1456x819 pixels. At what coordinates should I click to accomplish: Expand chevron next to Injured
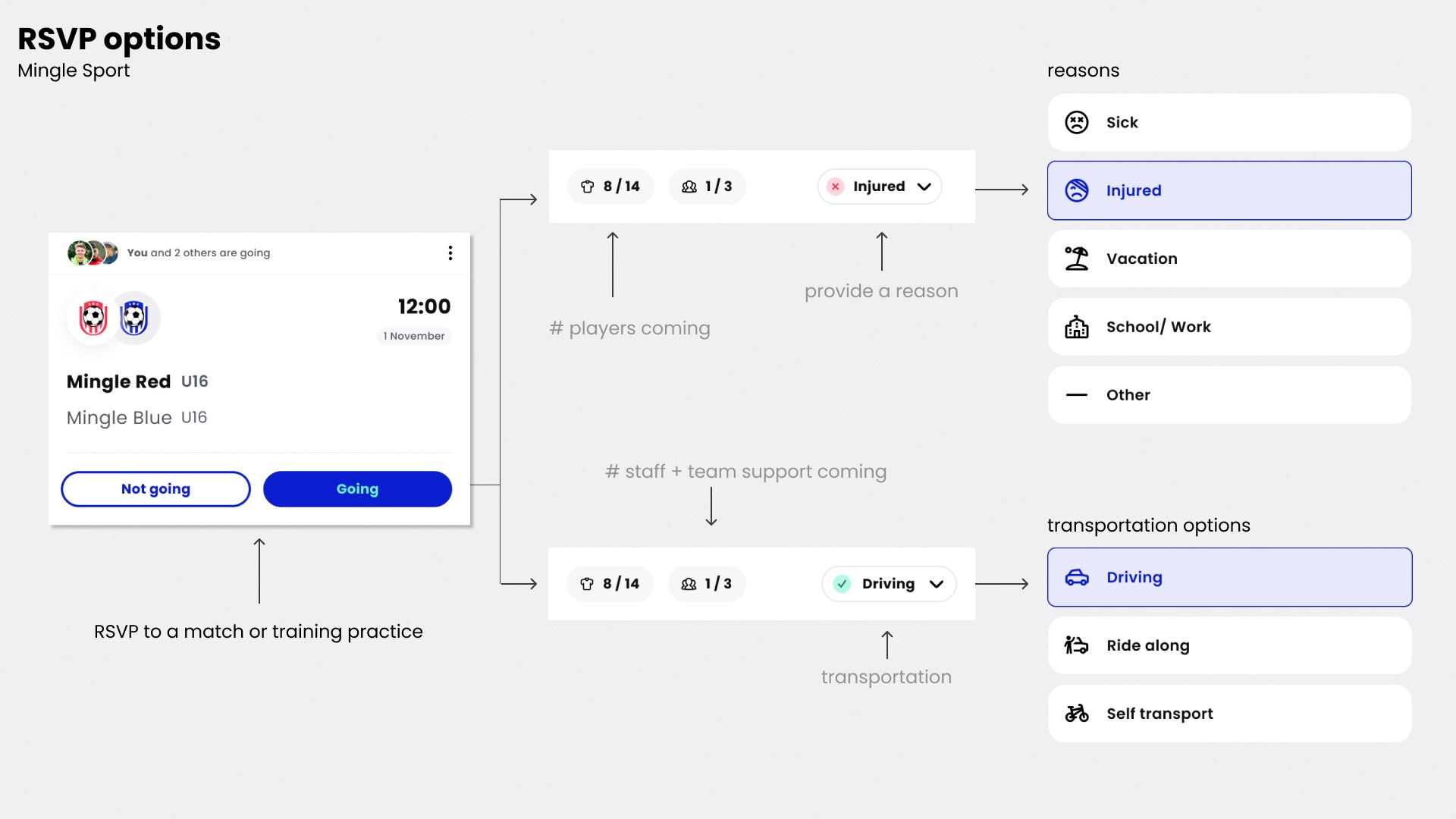tap(924, 187)
